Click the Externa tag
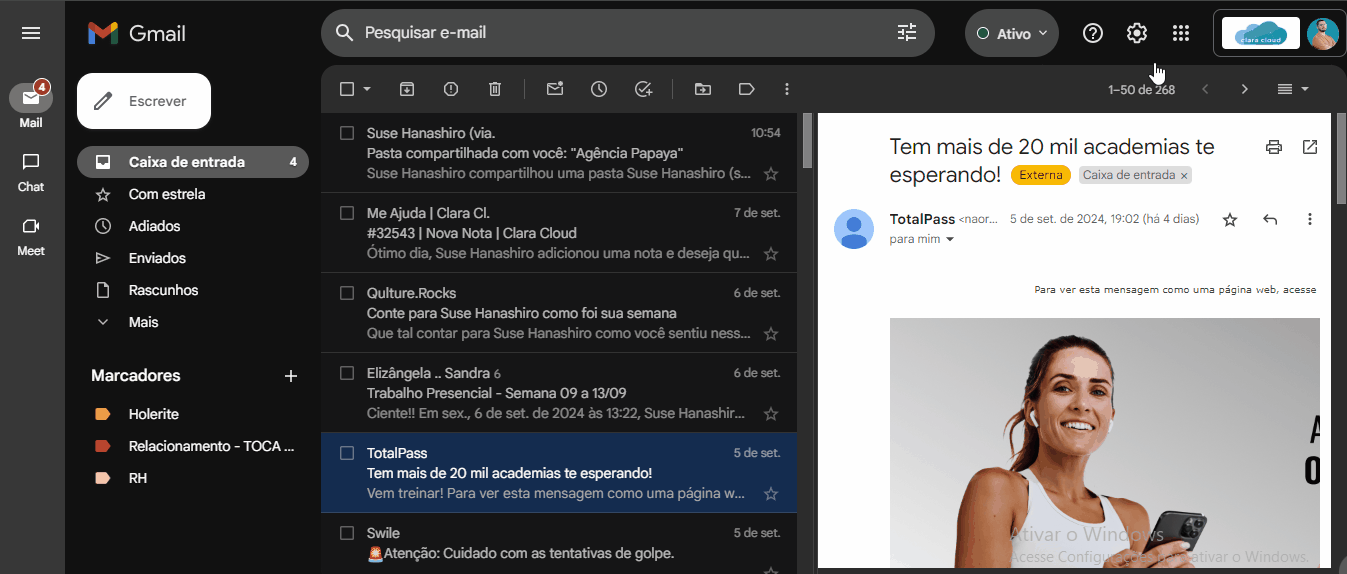The image size is (1347, 574). 1041,175
